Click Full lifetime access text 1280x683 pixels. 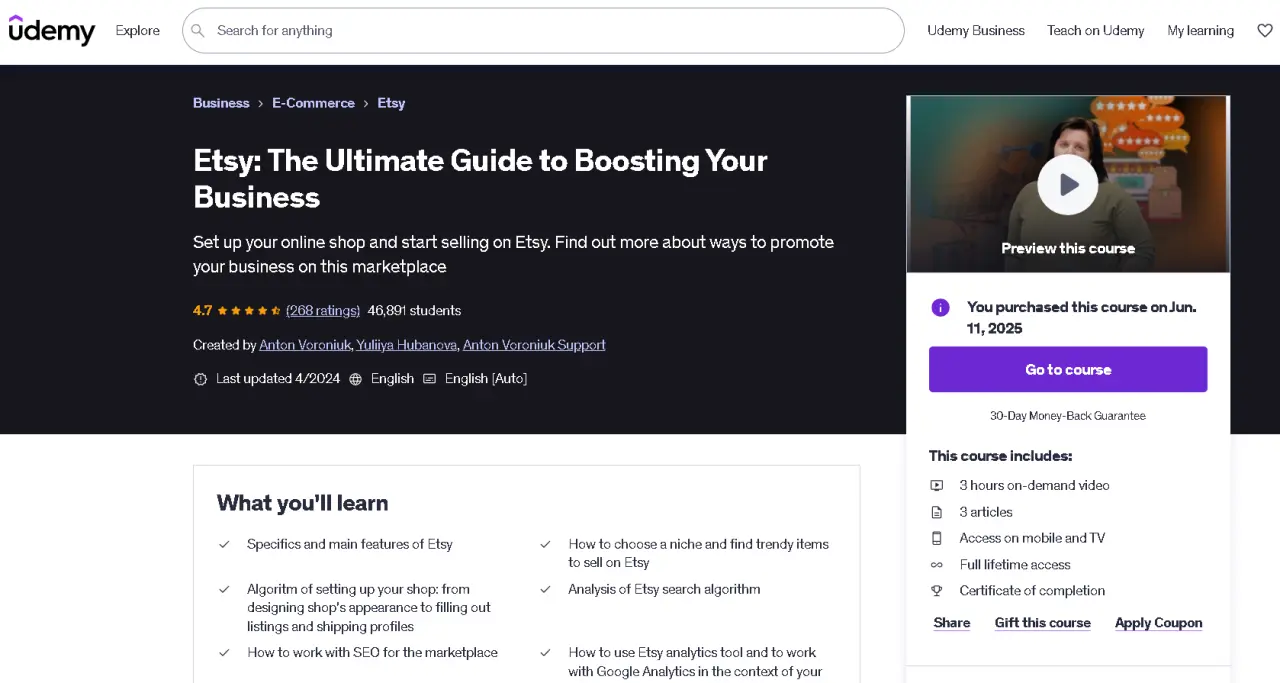[x=1015, y=565]
